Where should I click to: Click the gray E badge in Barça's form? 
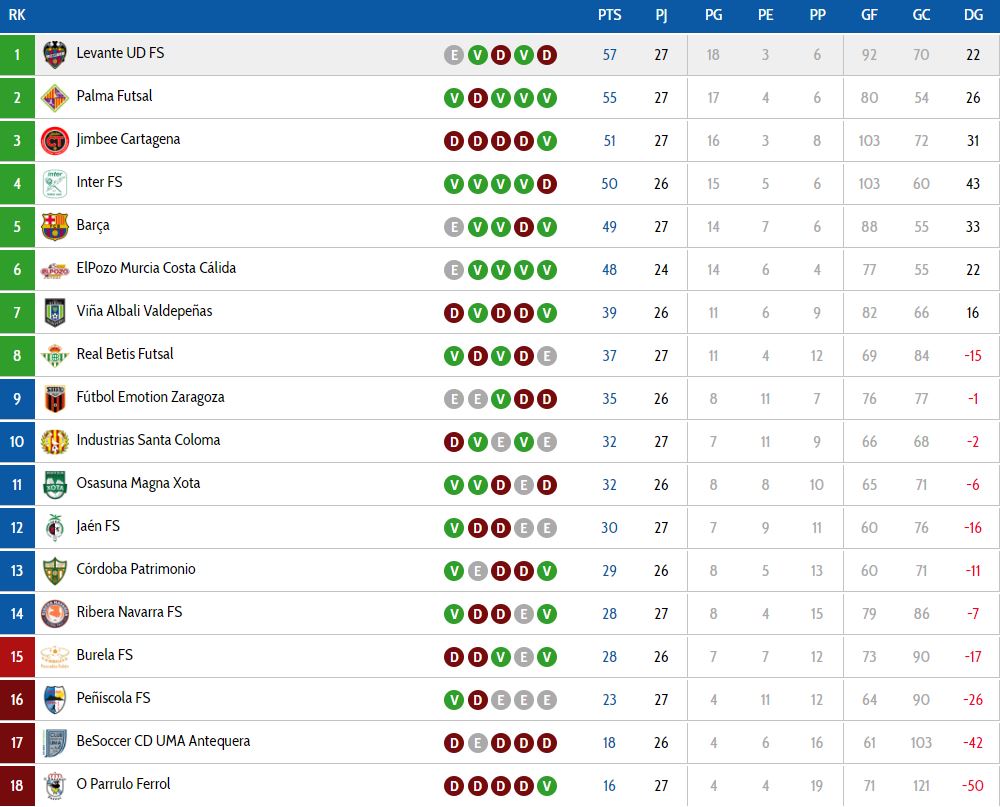[453, 226]
